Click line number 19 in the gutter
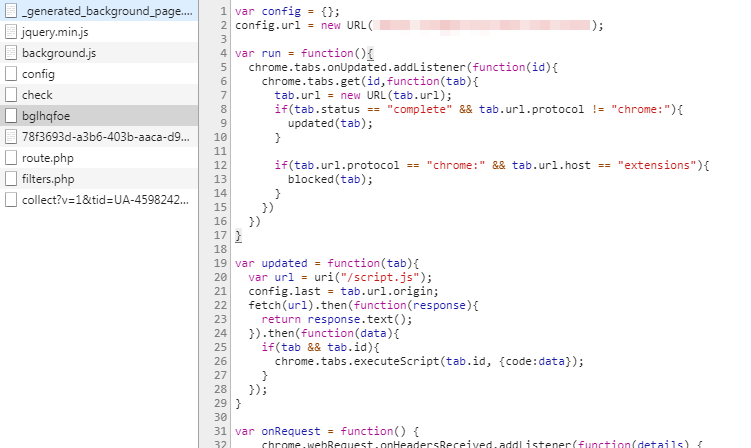This screenshot has width=751, height=448. coord(221,263)
